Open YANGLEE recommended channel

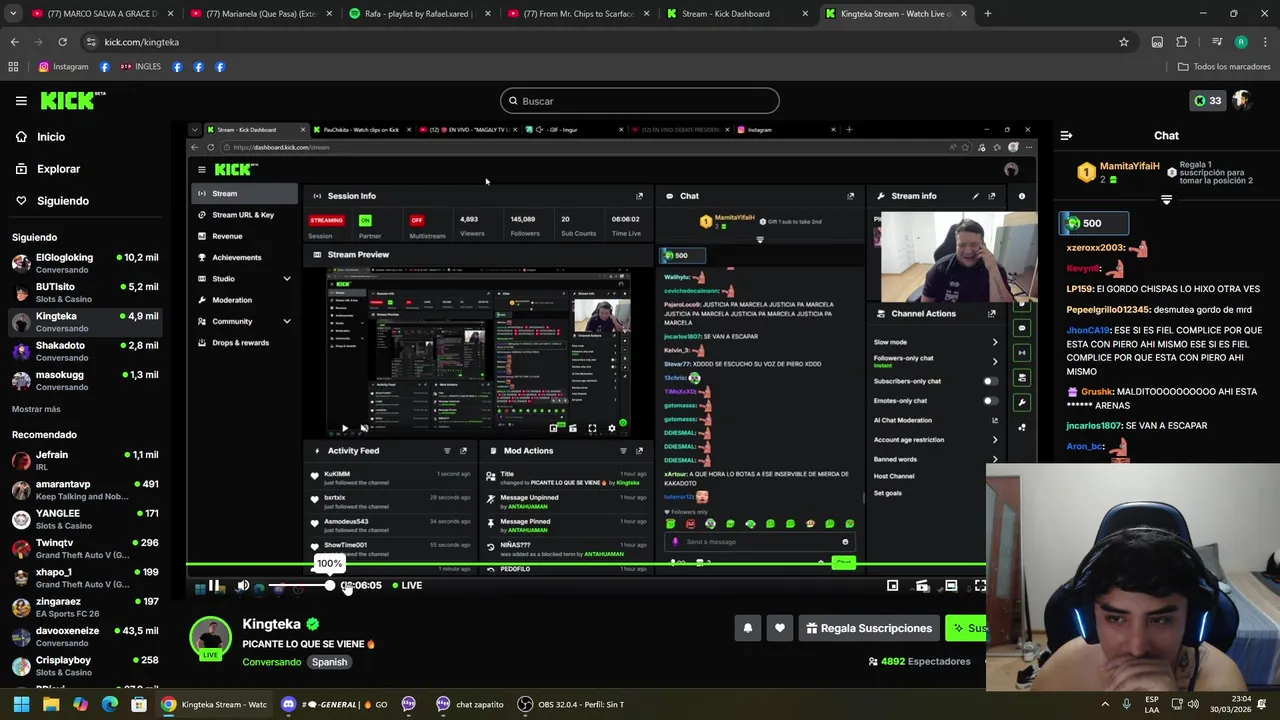tap(86, 519)
